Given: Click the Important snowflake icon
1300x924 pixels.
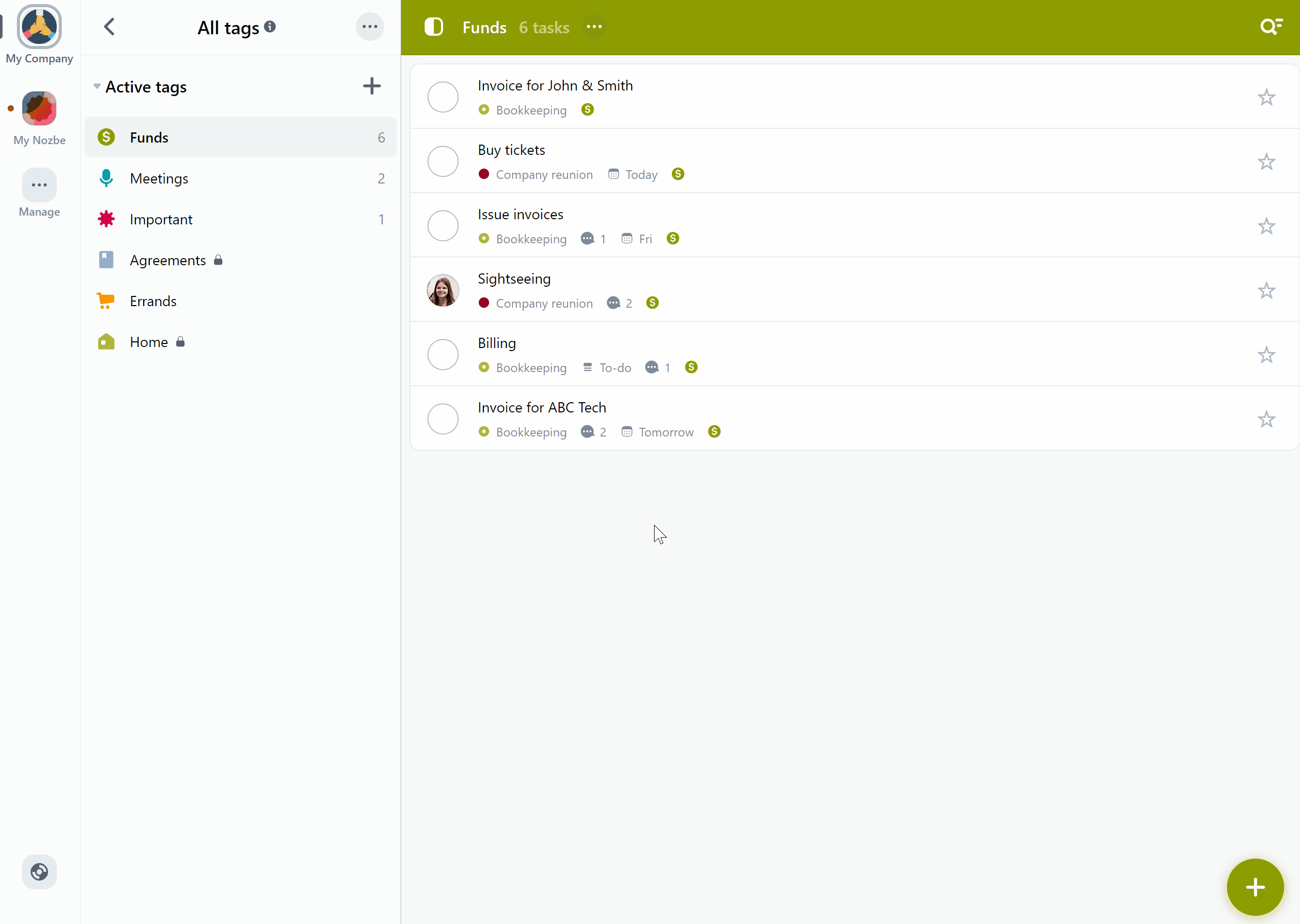Looking at the screenshot, I should 106,219.
